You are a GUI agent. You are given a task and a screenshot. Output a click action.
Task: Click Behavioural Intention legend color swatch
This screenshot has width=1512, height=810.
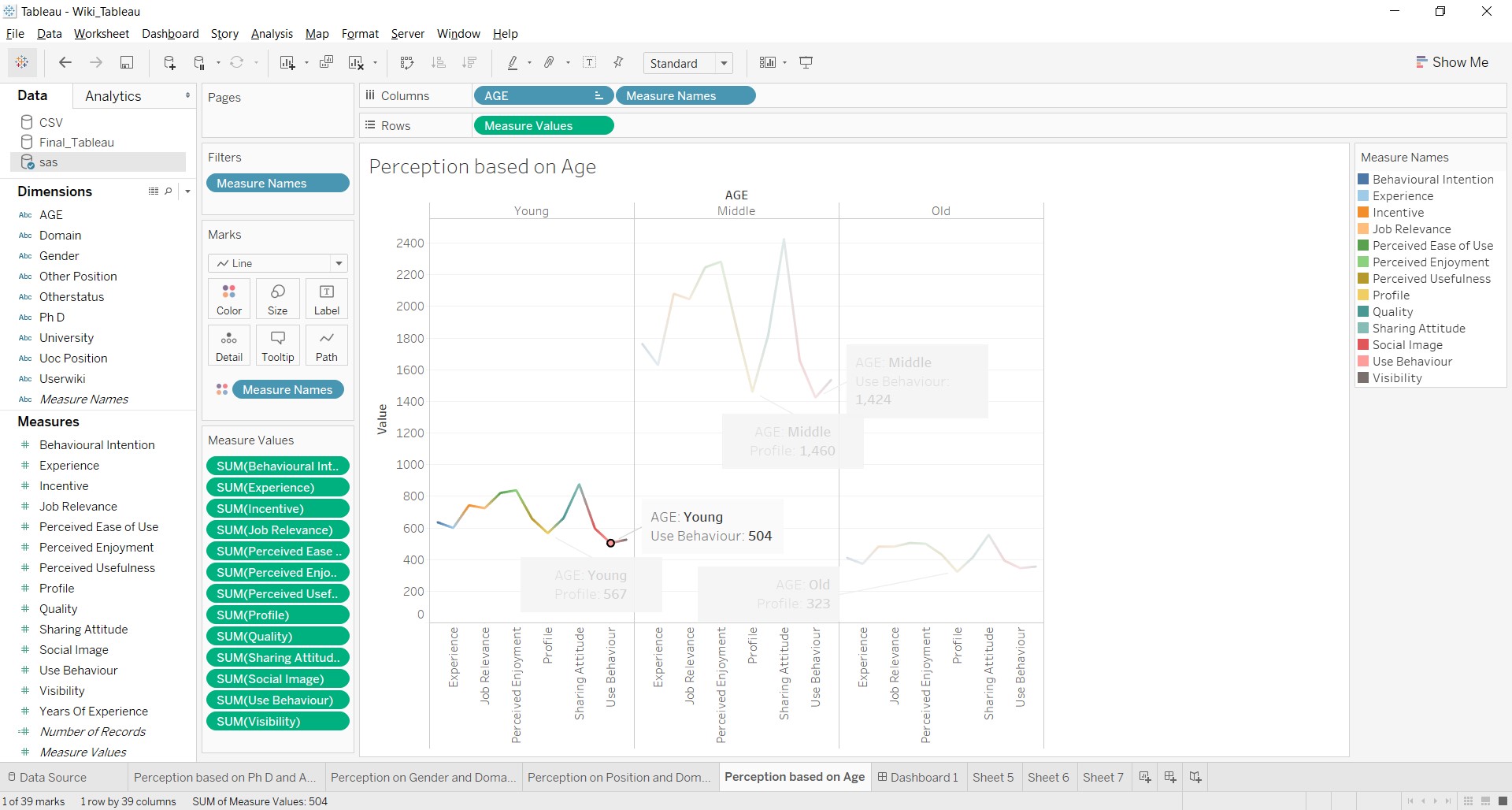click(x=1364, y=180)
